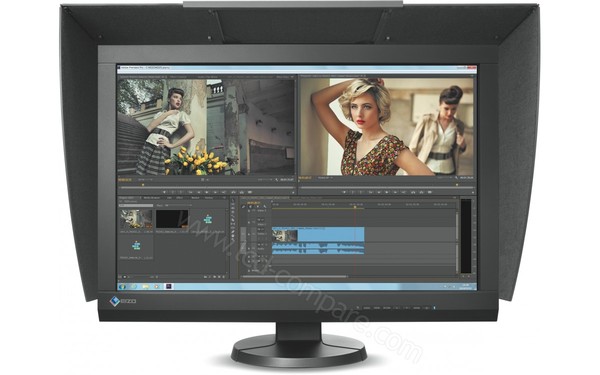600x375 pixels.
Task: Open the zoom level dropdown in Program monitor
Action: click(325, 178)
